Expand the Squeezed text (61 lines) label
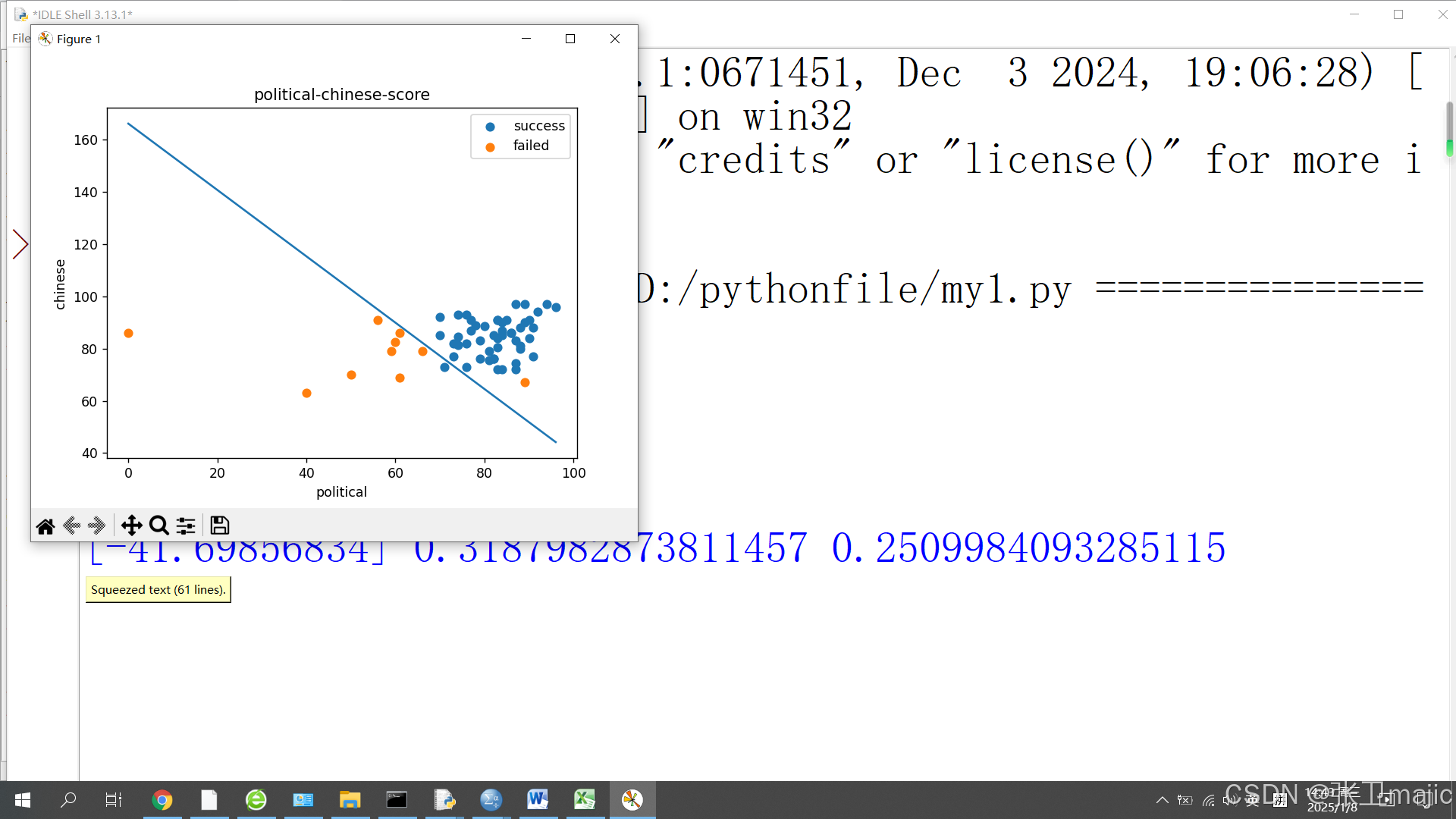1456x819 pixels. (158, 589)
